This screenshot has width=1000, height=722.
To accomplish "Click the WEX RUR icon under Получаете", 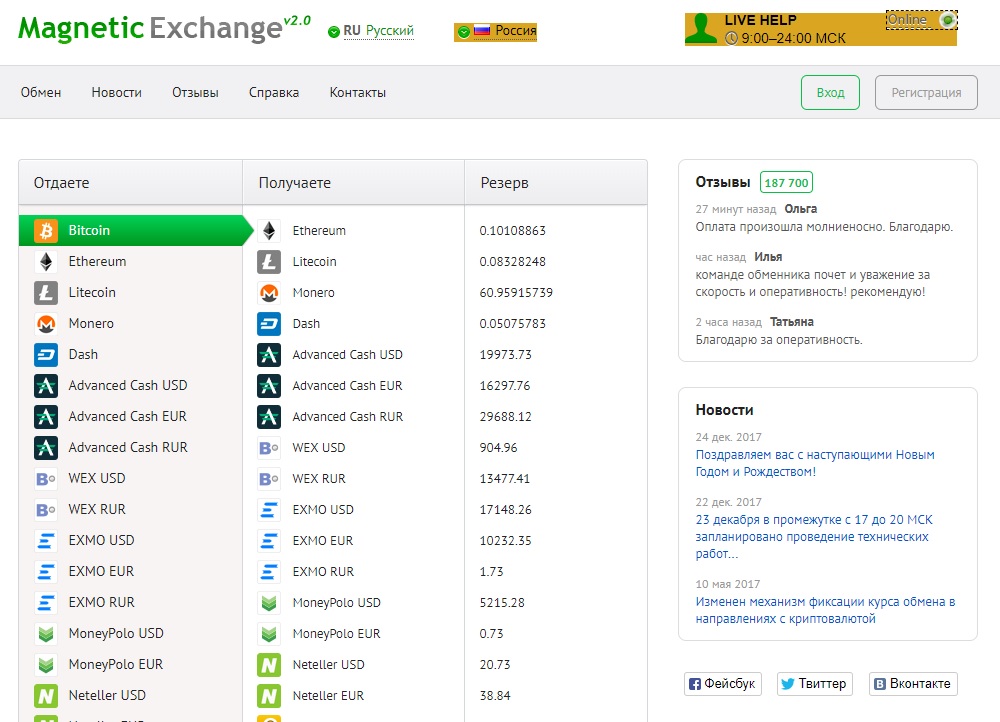I will pos(269,478).
